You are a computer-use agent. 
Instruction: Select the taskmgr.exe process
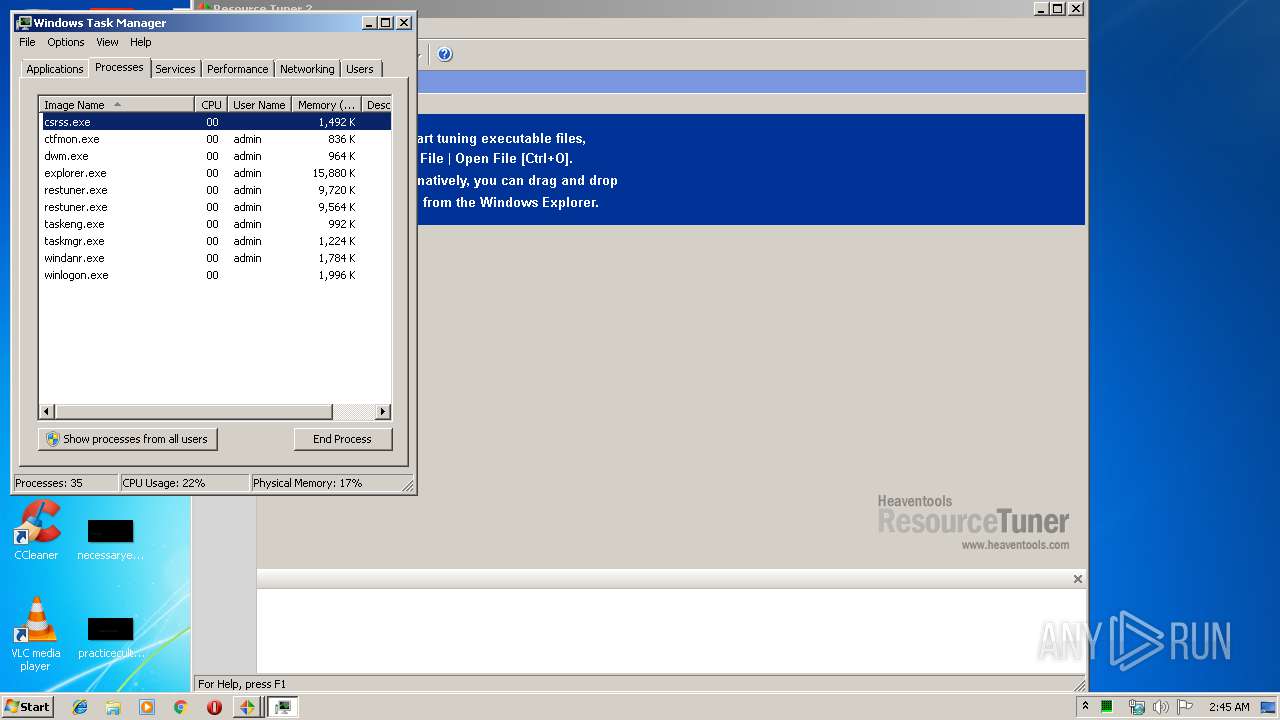pyautogui.click(x=215, y=241)
